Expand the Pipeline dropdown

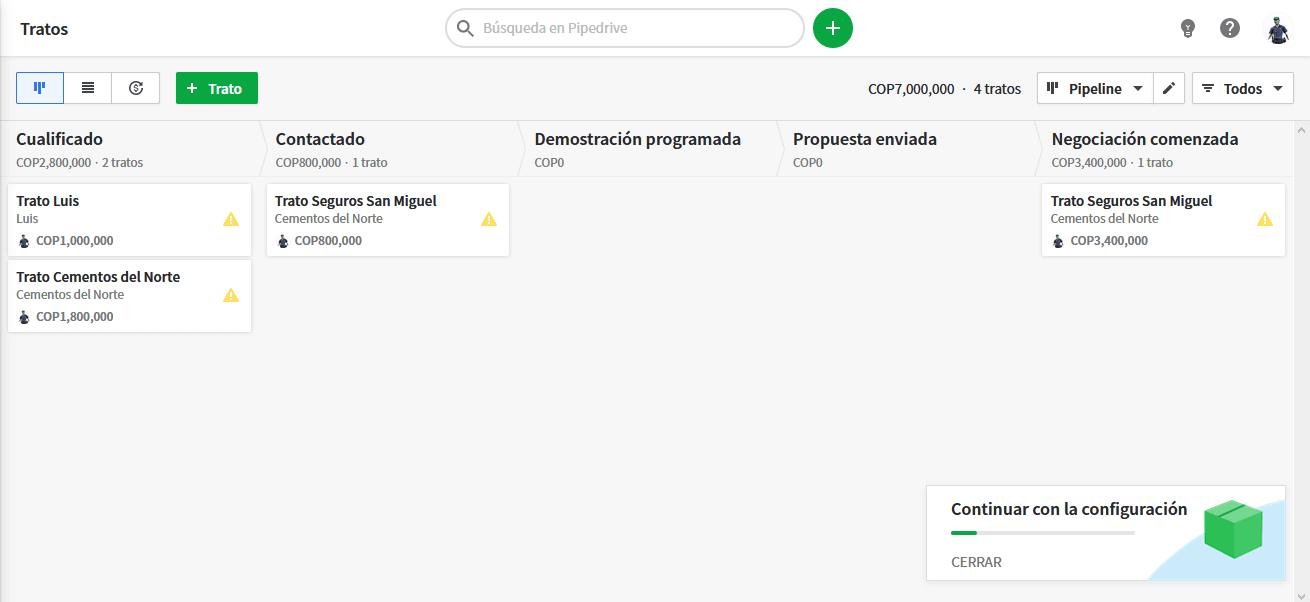1095,88
